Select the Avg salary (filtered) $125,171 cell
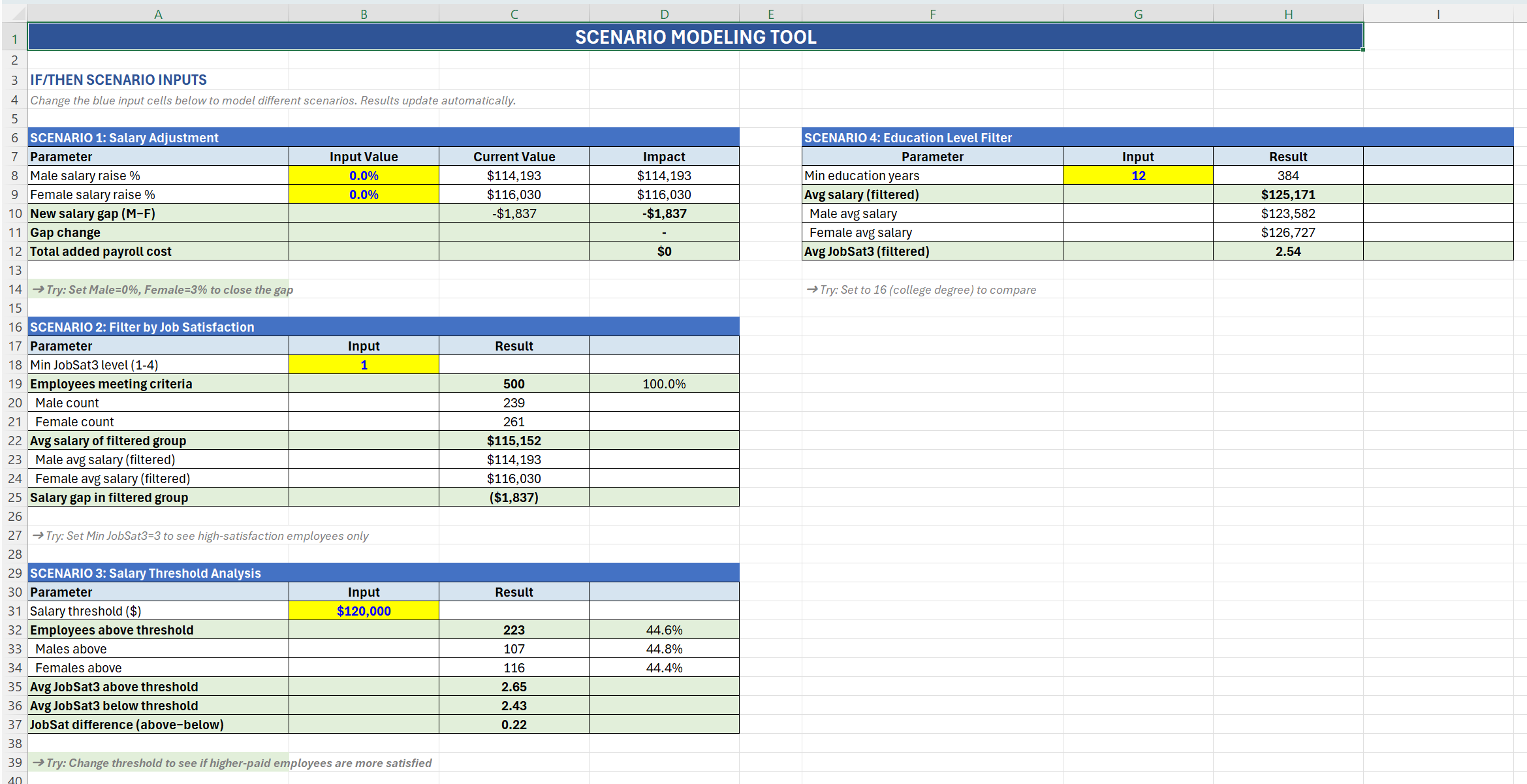This screenshot has width=1527, height=784. click(x=1287, y=195)
